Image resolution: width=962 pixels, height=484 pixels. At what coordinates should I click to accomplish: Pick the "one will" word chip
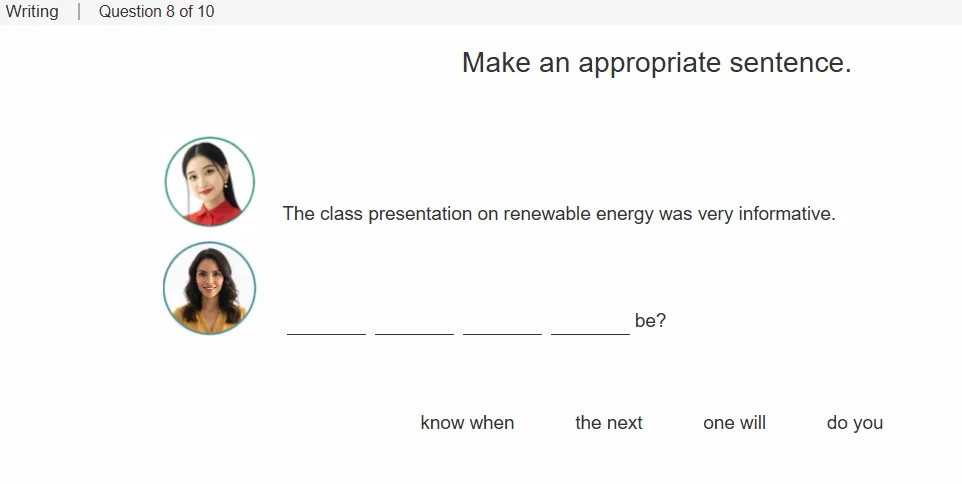734,423
